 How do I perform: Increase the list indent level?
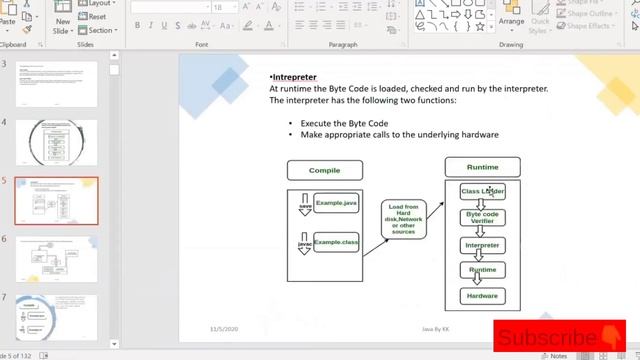(x=357, y=6)
